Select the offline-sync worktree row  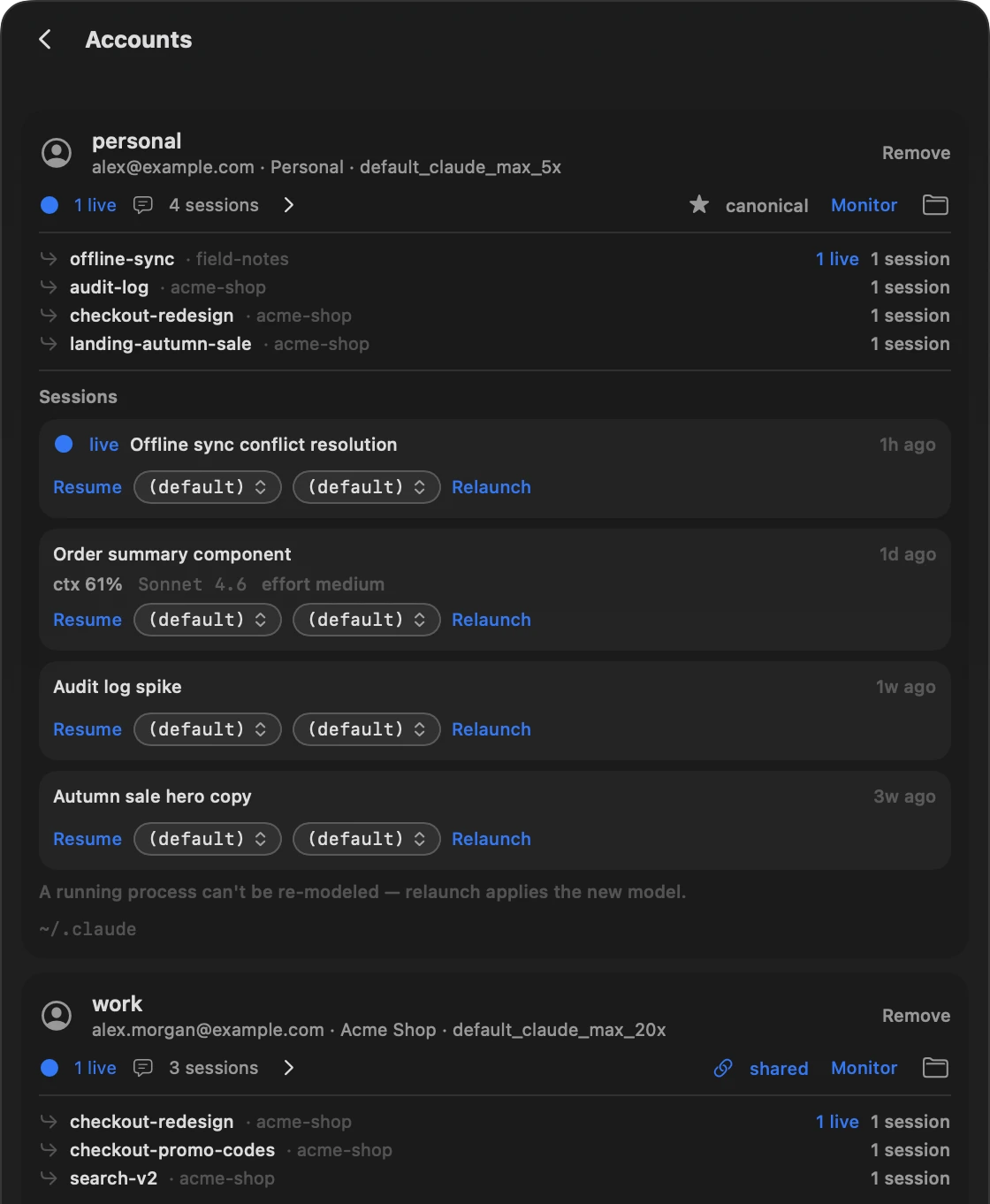coord(495,258)
